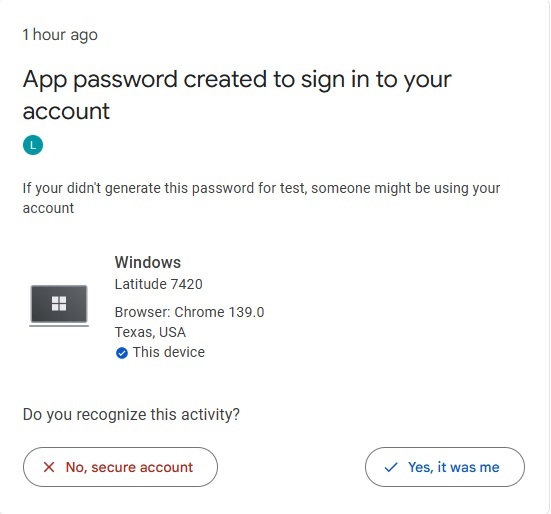Click the word USA in location
The image size is (551, 514).
(x=172, y=332)
